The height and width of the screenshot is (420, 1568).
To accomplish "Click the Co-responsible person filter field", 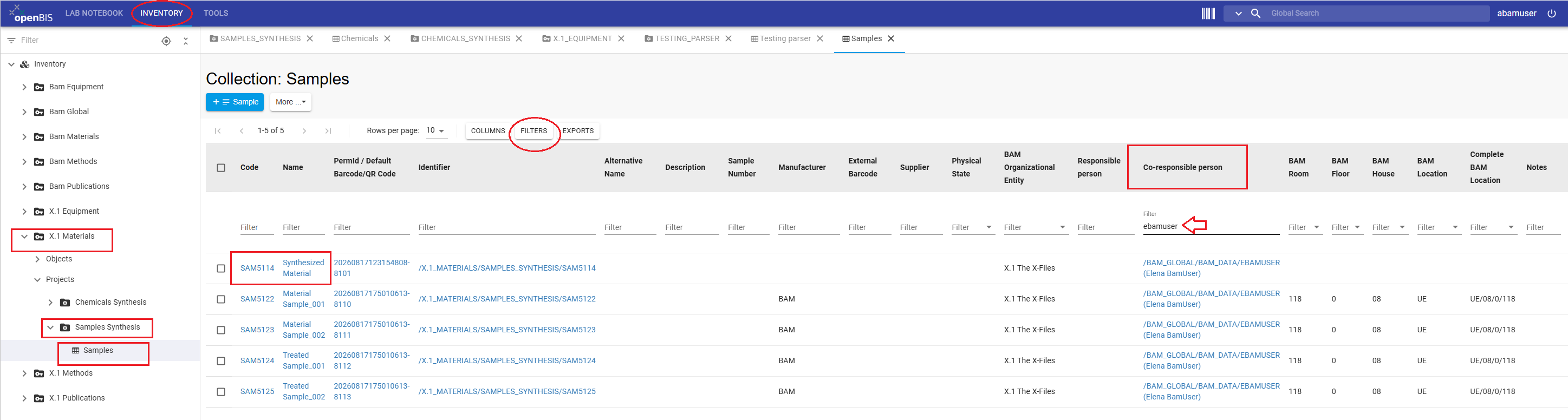I will pyautogui.click(x=1211, y=227).
